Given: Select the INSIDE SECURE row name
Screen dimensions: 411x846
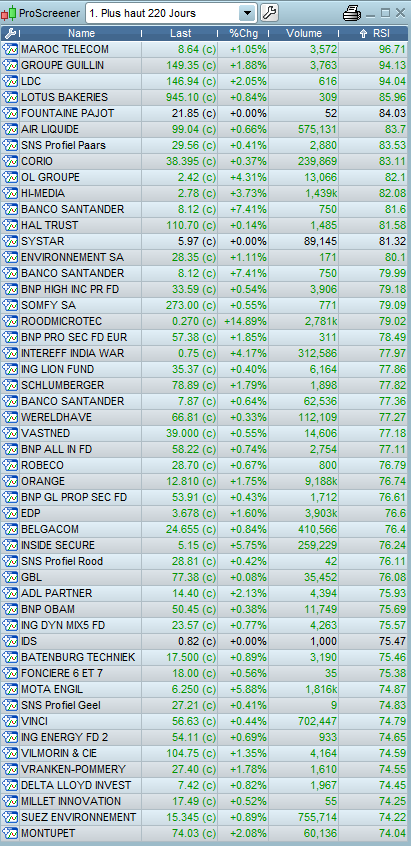Looking at the screenshot, I should tap(58, 545).
